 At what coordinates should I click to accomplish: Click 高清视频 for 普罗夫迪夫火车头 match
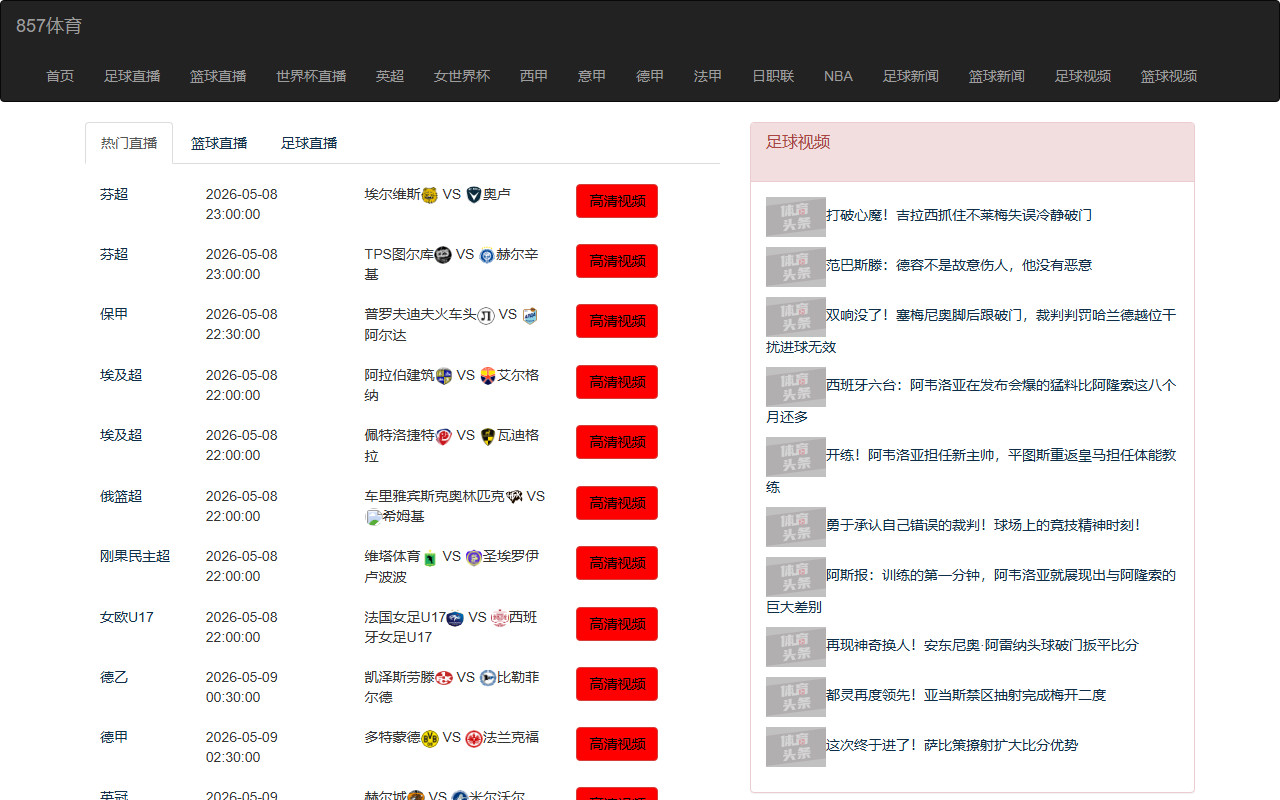pyautogui.click(x=617, y=321)
